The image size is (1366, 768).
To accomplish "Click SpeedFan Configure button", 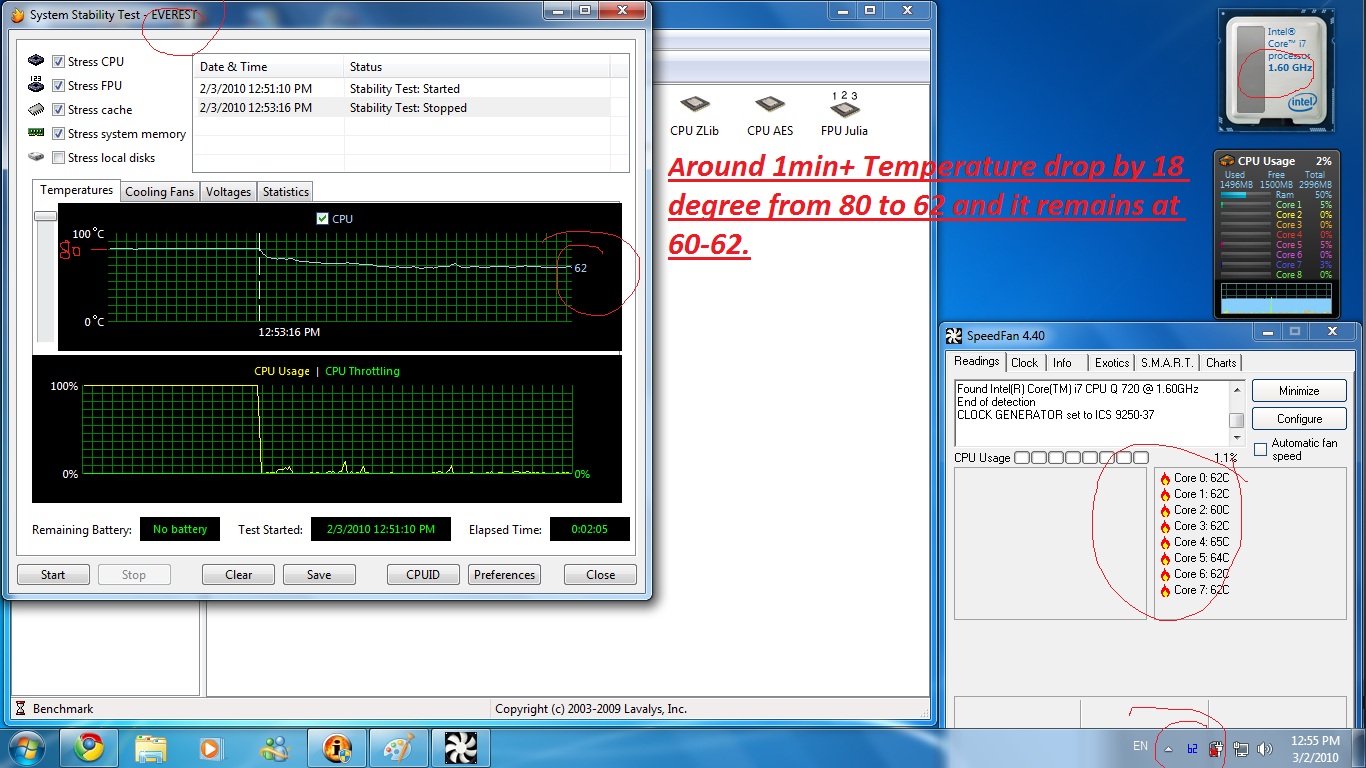I will (1299, 418).
